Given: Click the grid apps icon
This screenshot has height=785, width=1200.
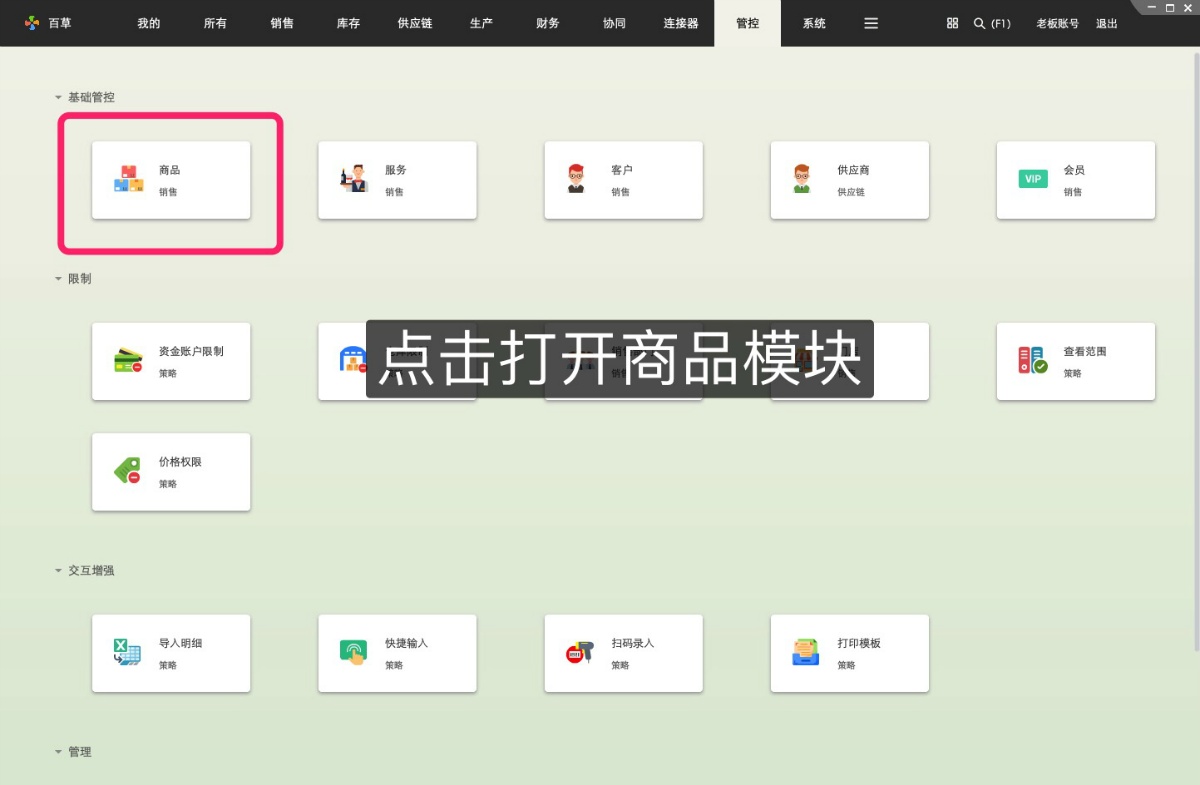Looking at the screenshot, I should [952, 23].
